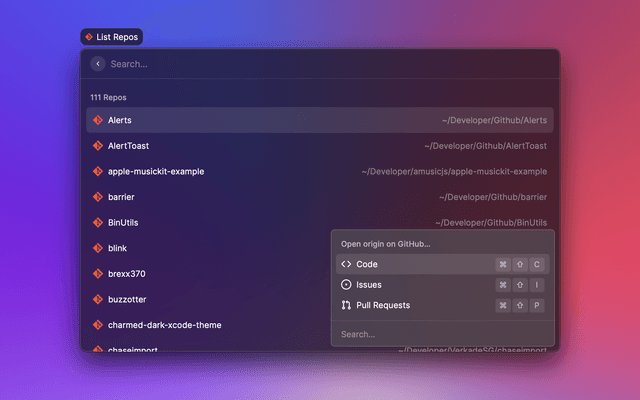This screenshot has width=640, height=400.
Task: Click the Code brackets icon in menu
Action: [x=346, y=265]
